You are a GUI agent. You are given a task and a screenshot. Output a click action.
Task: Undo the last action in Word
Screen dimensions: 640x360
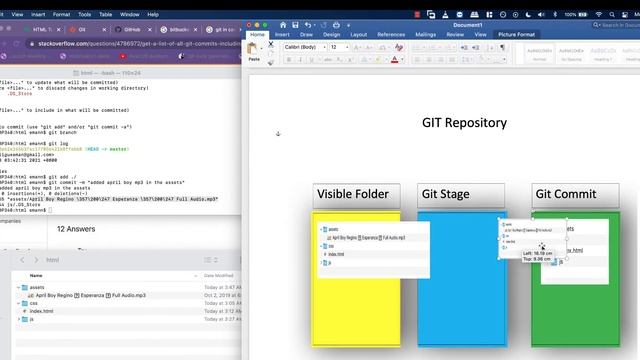pyautogui.click(x=308, y=25)
